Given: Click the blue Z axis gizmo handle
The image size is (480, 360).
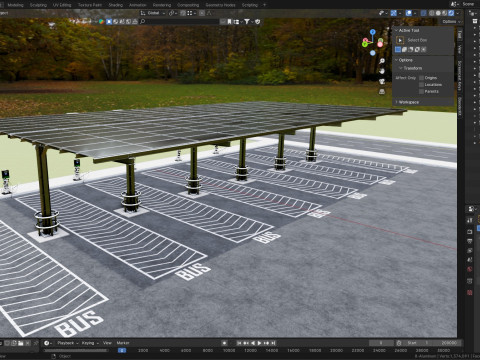Looking at the screenshot, I should [x=373, y=32].
